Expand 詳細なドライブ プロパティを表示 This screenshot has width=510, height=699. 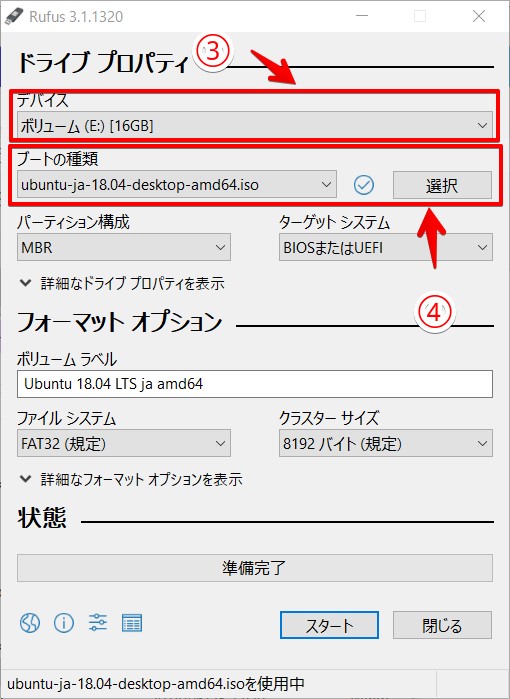click(x=122, y=284)
